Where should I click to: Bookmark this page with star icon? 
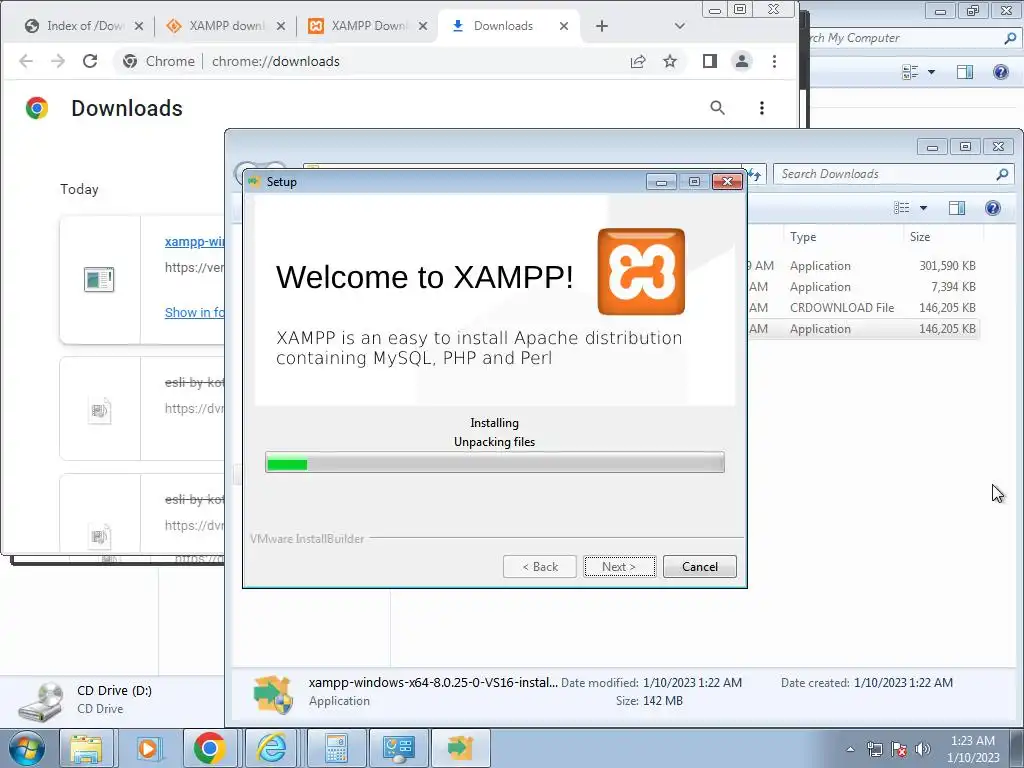(x=670, y=61)
